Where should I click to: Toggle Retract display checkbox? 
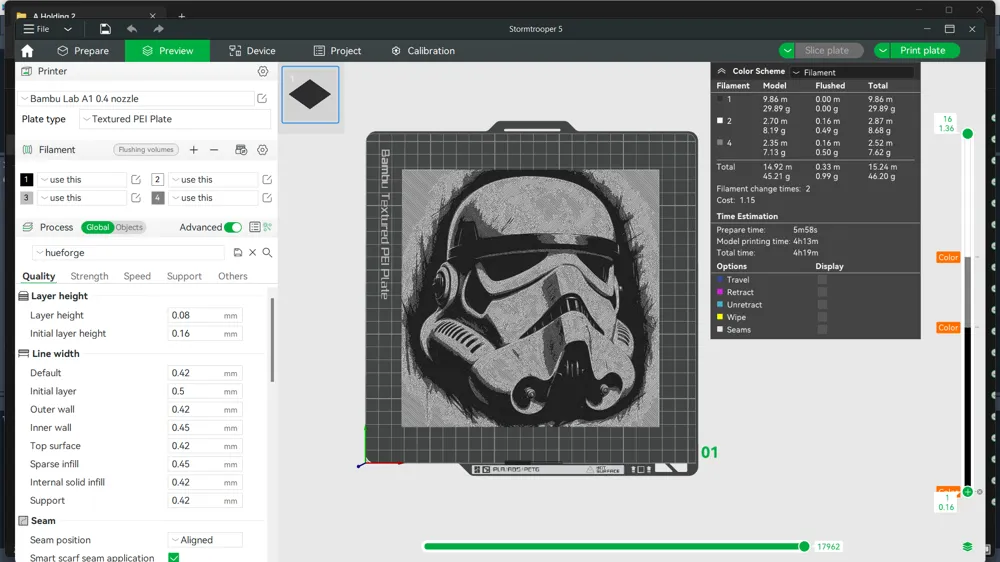point(822,292)
